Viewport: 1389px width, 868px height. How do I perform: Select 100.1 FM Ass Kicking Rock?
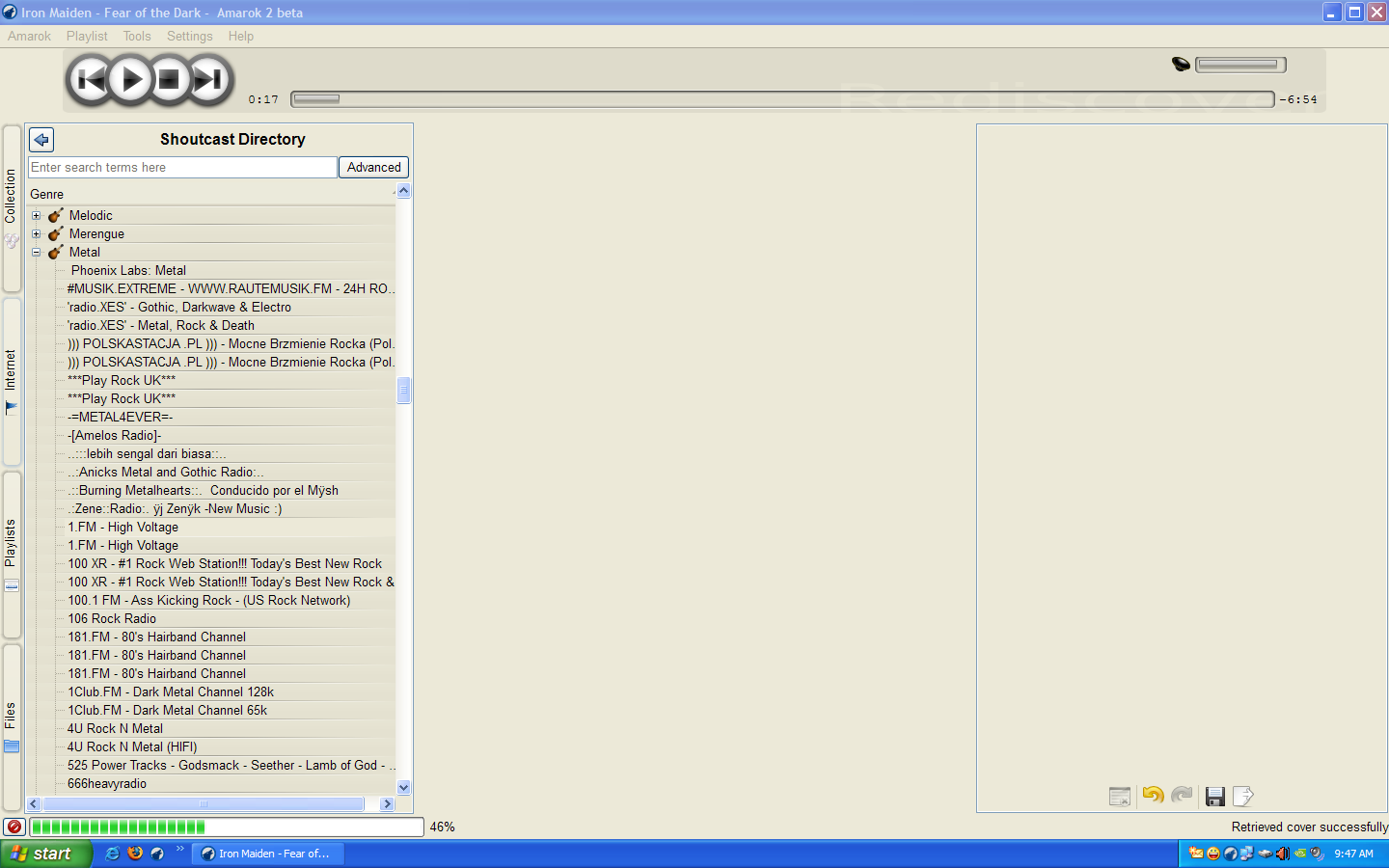coord(209,600)
